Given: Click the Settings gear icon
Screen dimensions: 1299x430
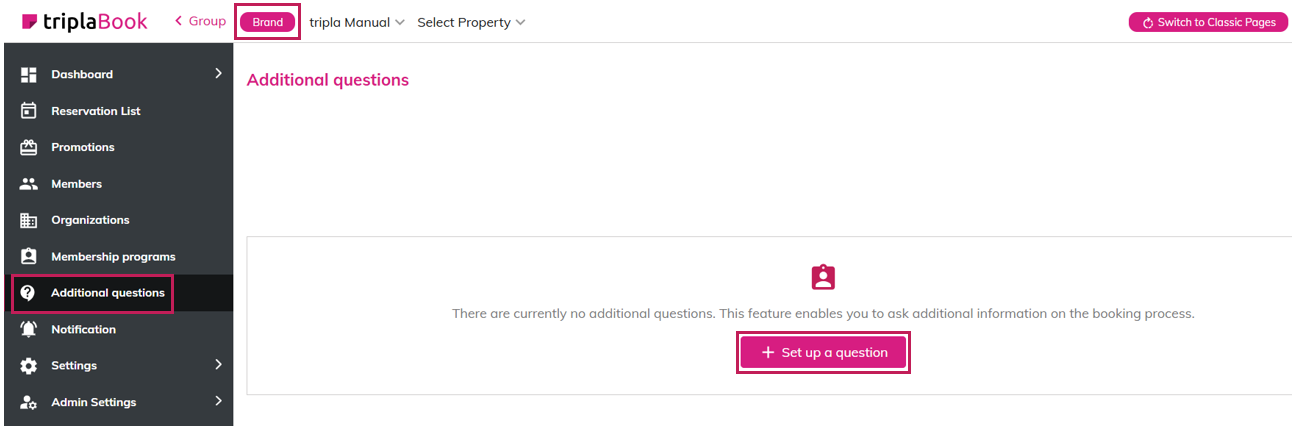Looking at the screenshot, I should pyautogui.click(x=29, y=366).
